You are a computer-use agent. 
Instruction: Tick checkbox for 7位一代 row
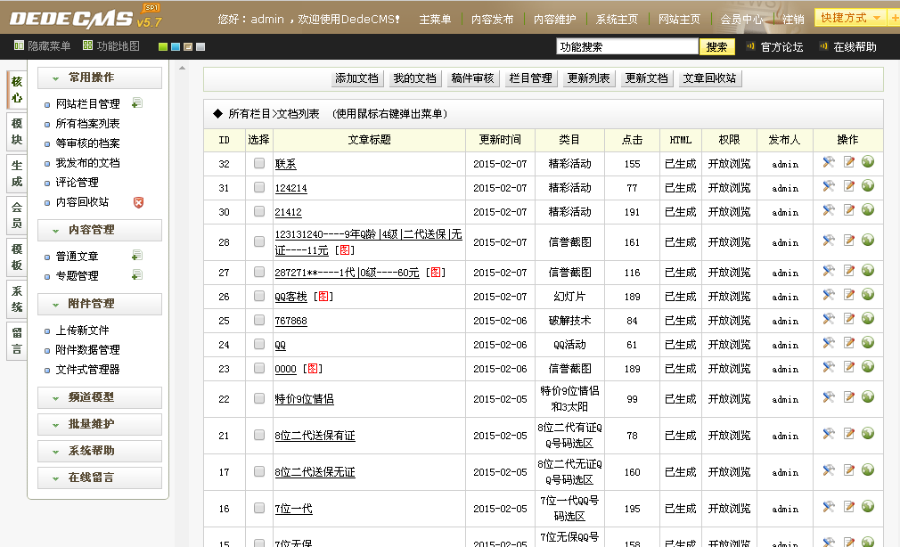pos(259,508)
